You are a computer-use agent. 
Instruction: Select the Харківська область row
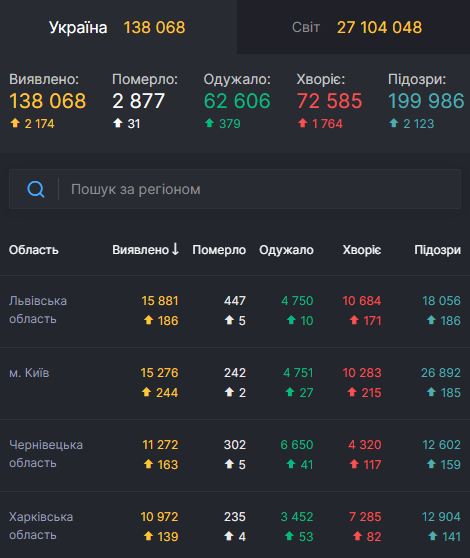pos(235,525)
